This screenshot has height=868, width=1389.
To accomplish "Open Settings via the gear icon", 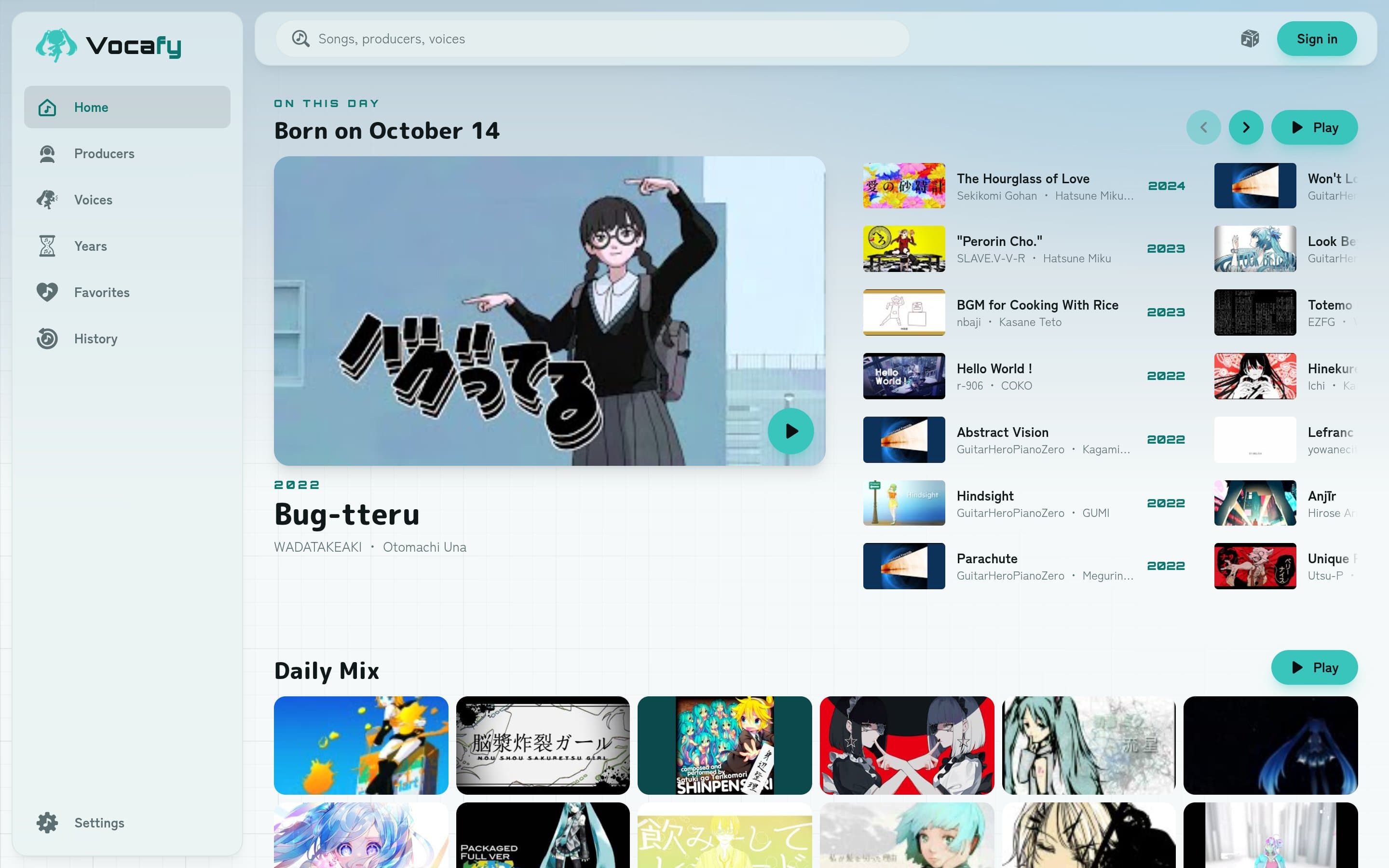I will [47, 823].
